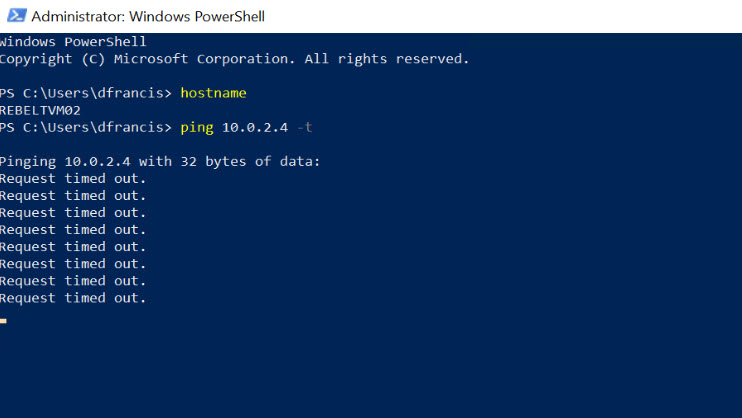Click the second Request timed out line
The image size is (742, 418).
73,196
